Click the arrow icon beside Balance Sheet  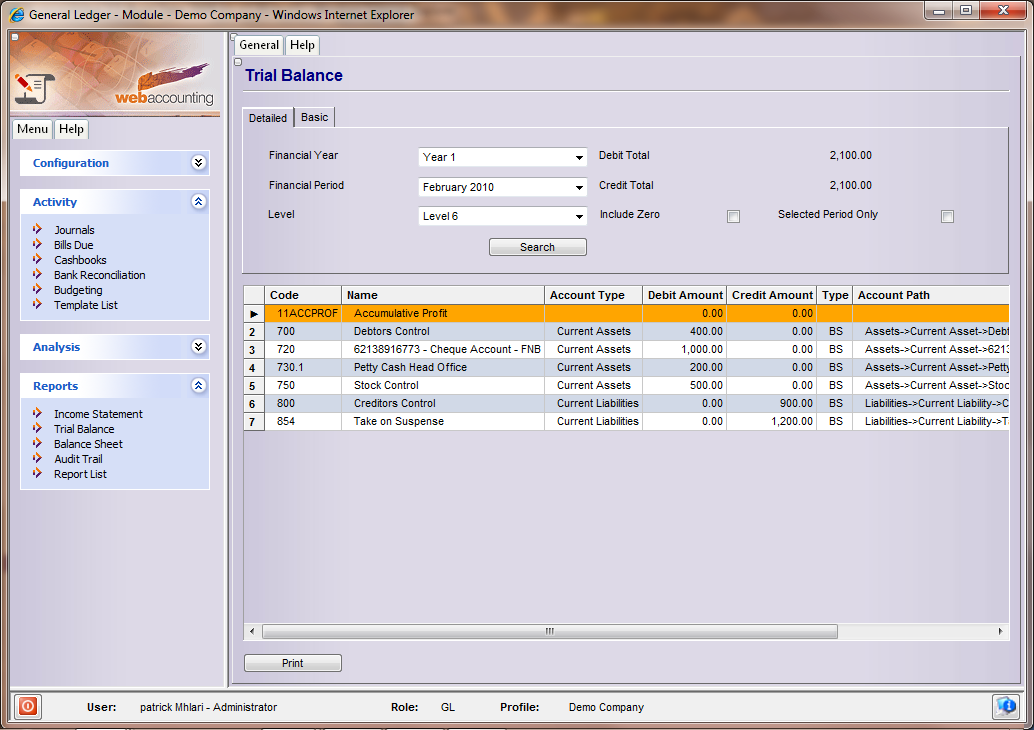(38, 444)
